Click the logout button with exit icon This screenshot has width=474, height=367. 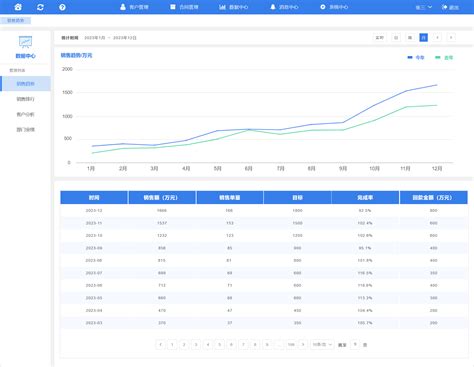(450, 7)
